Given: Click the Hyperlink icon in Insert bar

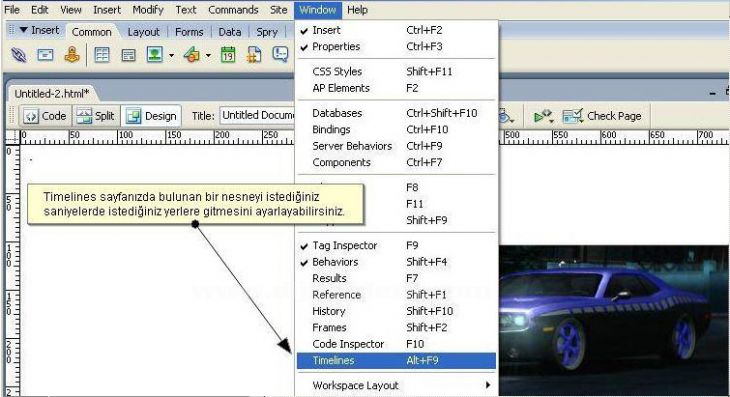Looking at the screenshot, I should pos(19,55).
